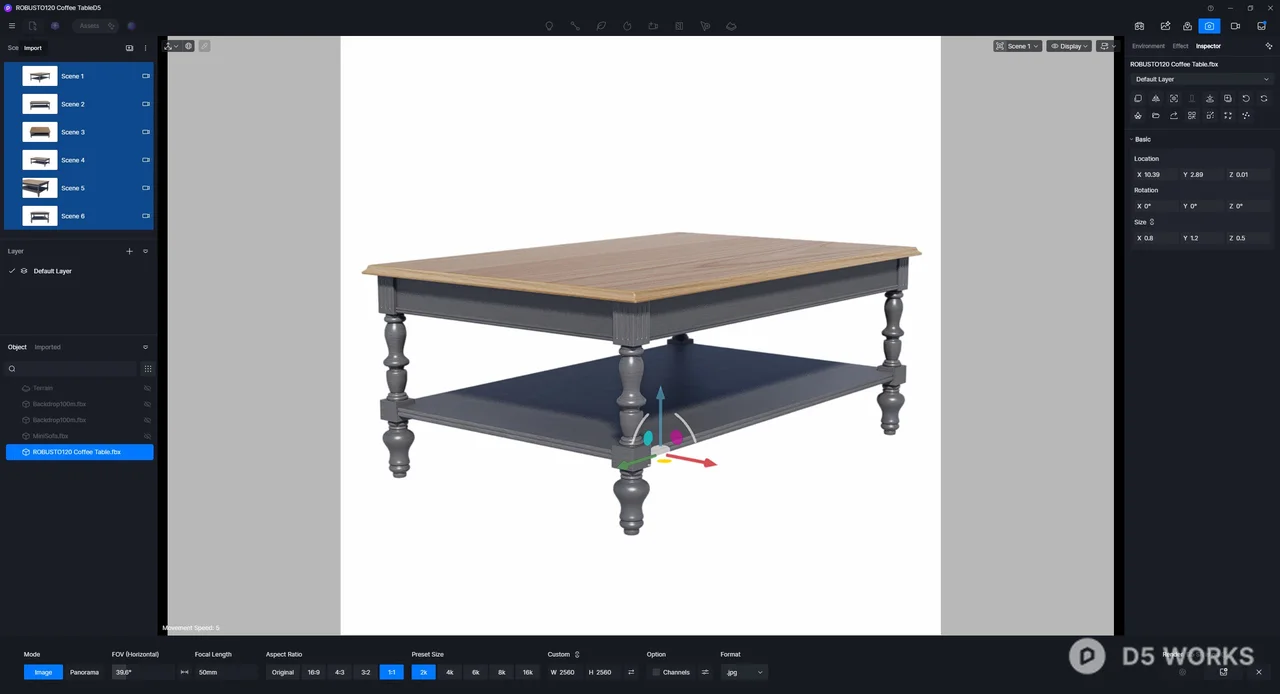Open the Default Layer dropdown in Inspector
The width and height of the screenshot is (1280, 694).
click(1201, 79)
